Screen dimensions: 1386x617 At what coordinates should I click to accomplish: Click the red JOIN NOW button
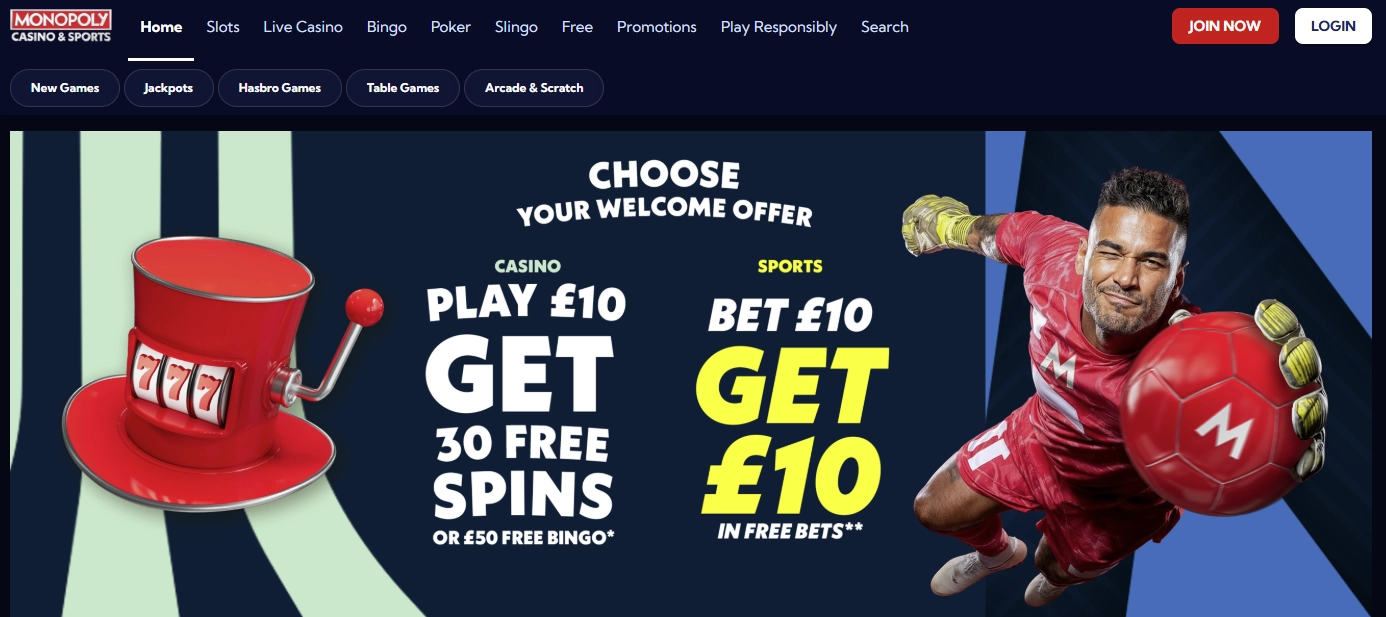tap(1225, 26)
